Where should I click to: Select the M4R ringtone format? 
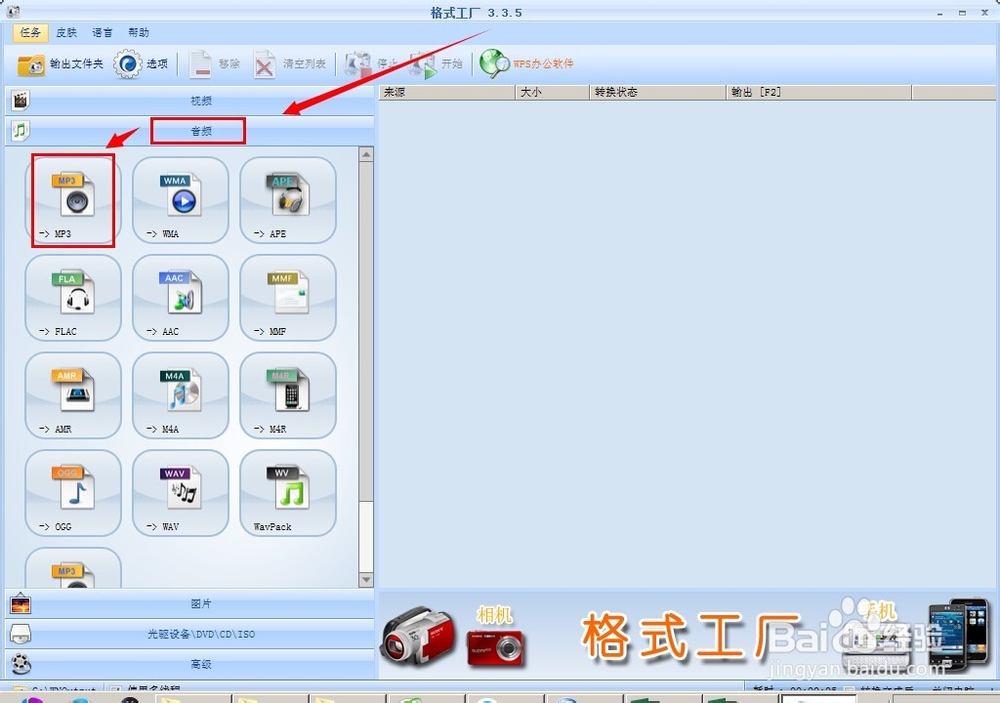(x=287, y=395)
